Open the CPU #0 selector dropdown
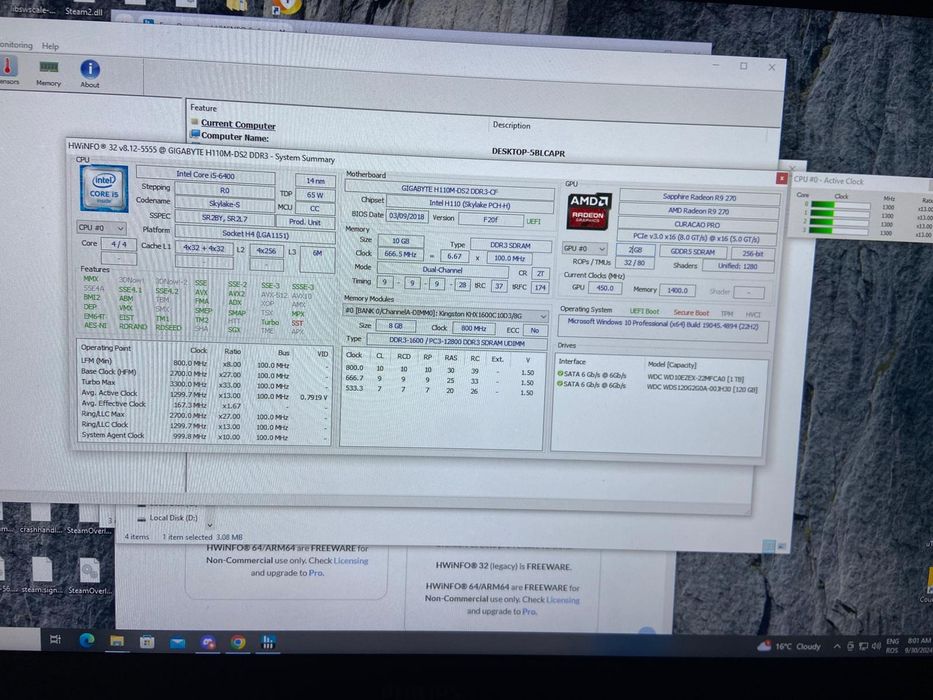The image size is (933, 700). coord(101,228)
